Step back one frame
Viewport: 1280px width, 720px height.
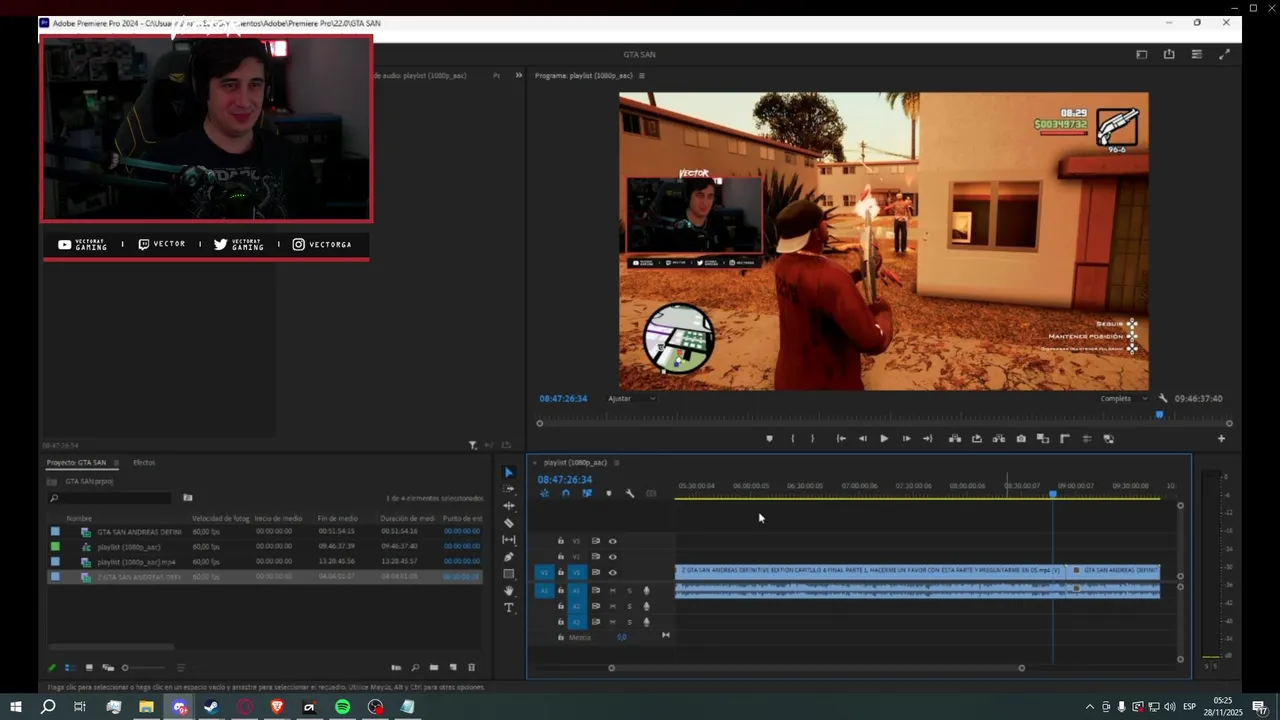click(x=862, y=439)
